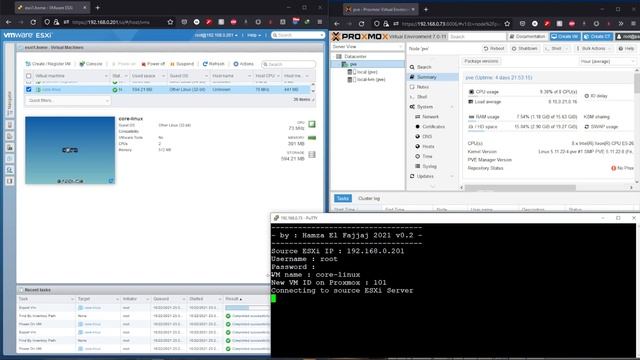Open the Server View dropdown in Proxmox

click(x=367, y=47)
